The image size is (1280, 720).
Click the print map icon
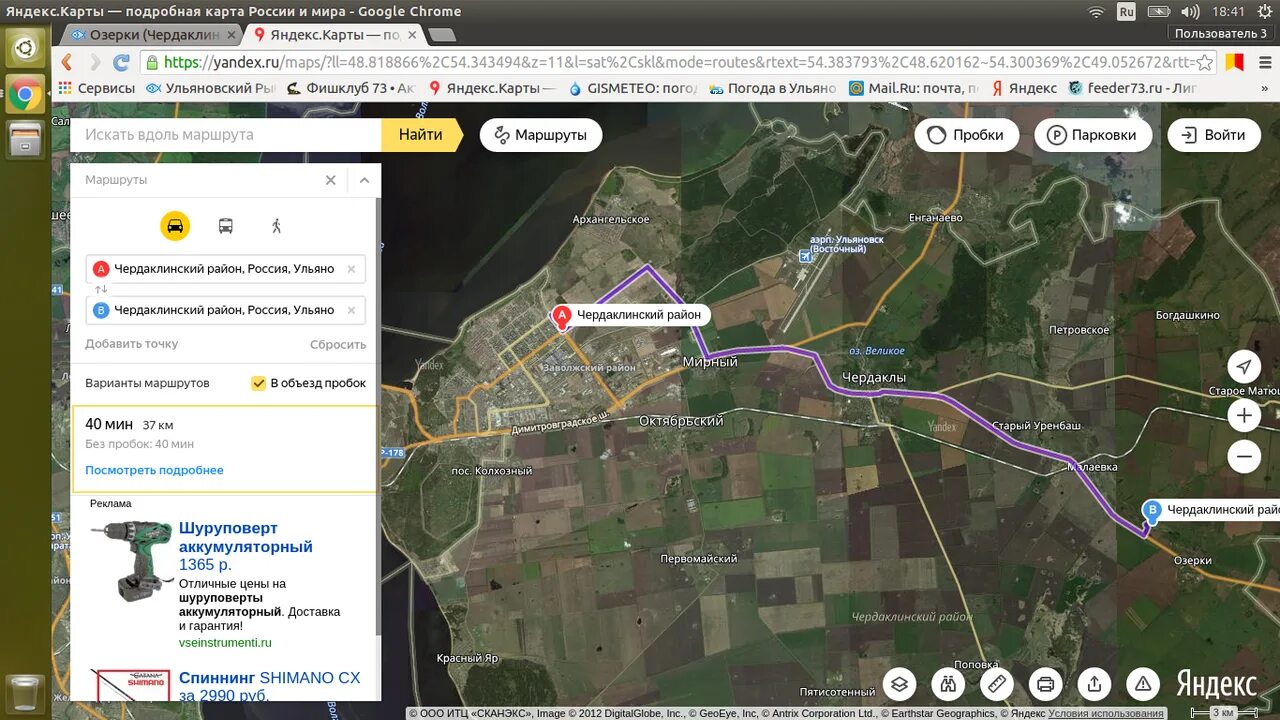(1045, 684)
